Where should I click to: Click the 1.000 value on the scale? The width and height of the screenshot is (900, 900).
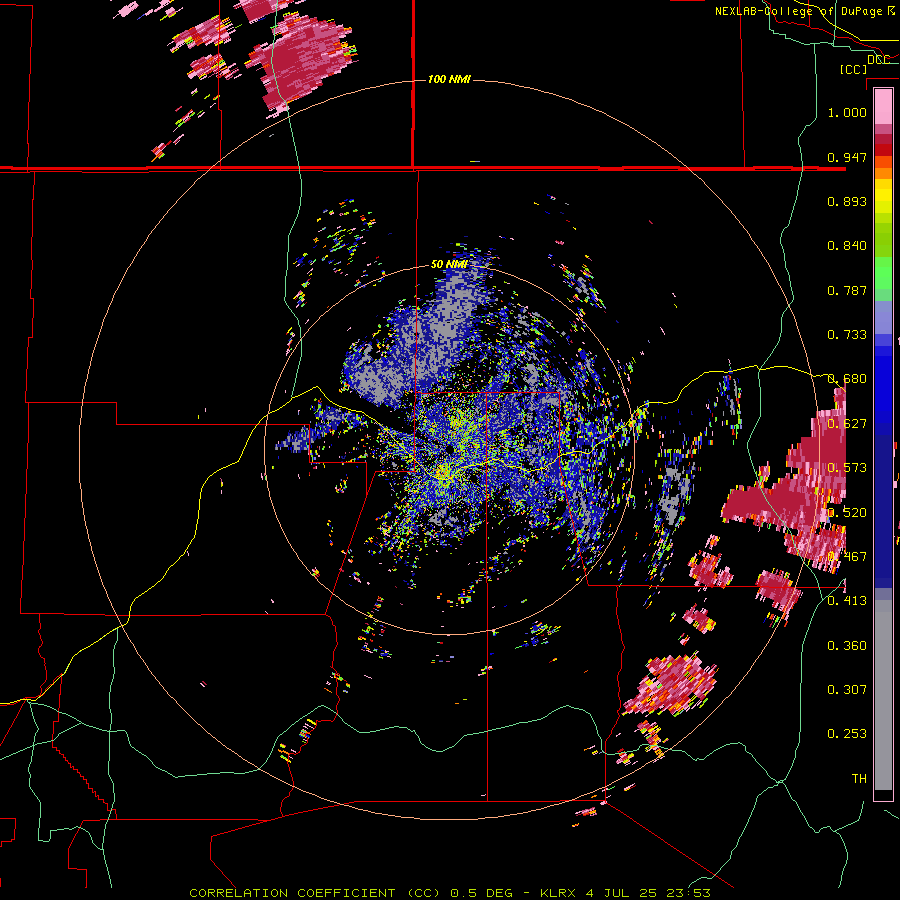tap(847, 112)
